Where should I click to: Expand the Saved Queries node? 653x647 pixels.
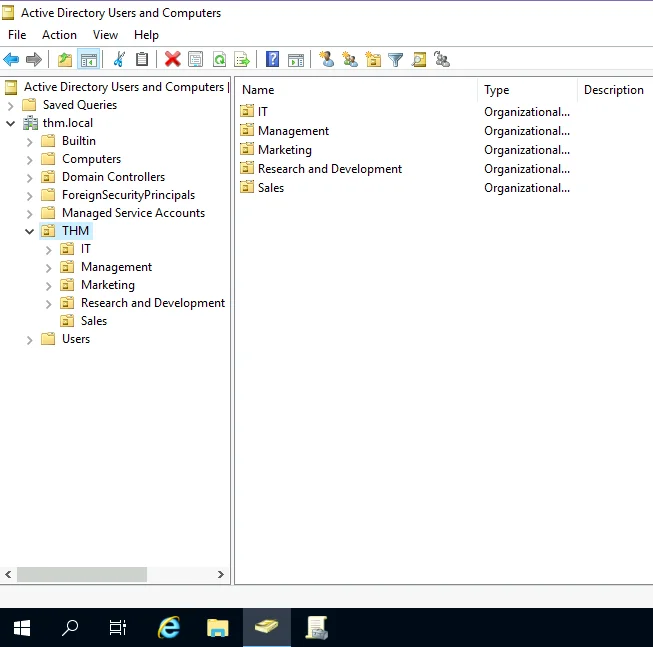pyautogui.click(x=10, y=106)
